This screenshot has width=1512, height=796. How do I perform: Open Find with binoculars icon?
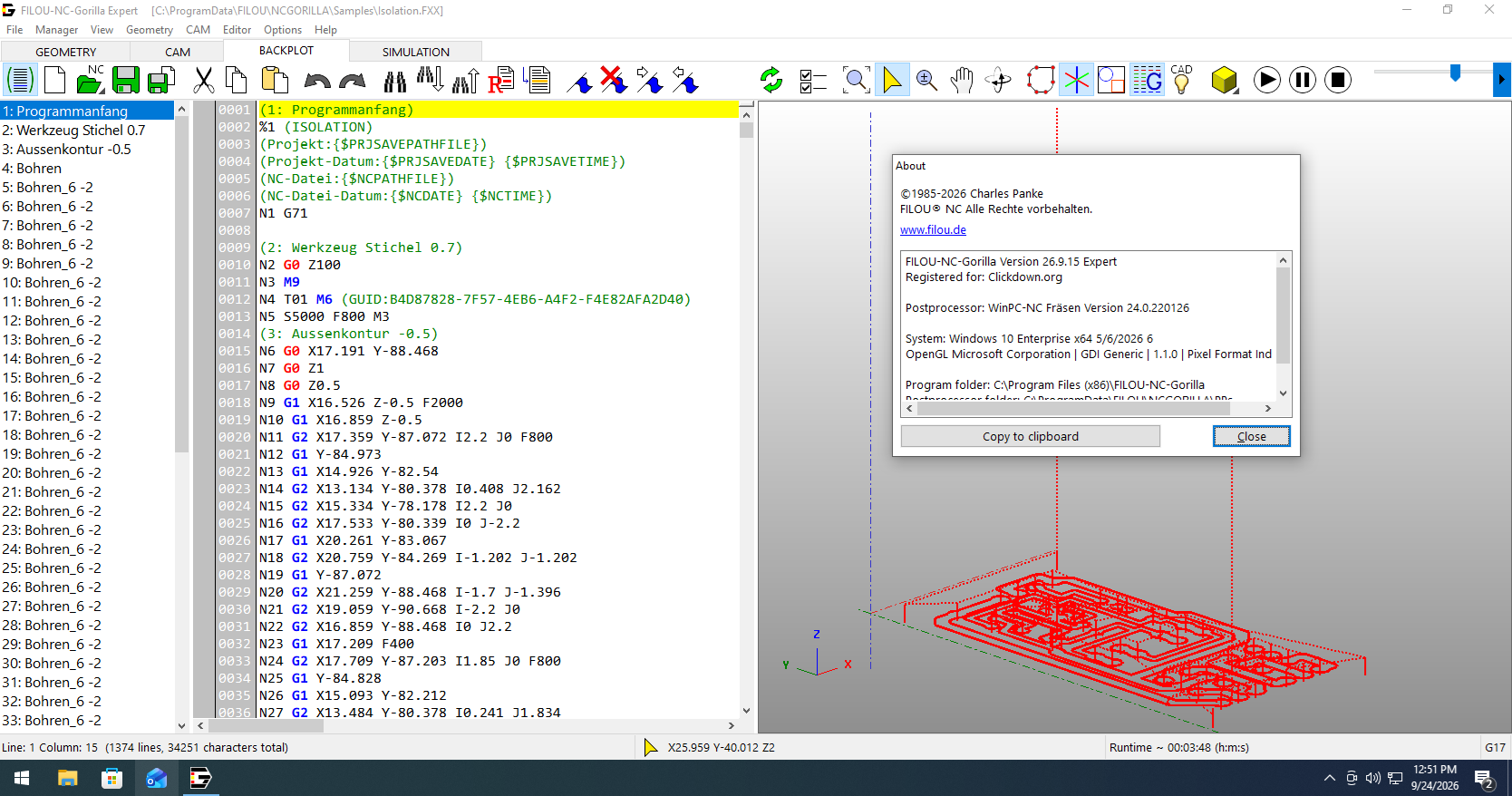tap(395, 82)
